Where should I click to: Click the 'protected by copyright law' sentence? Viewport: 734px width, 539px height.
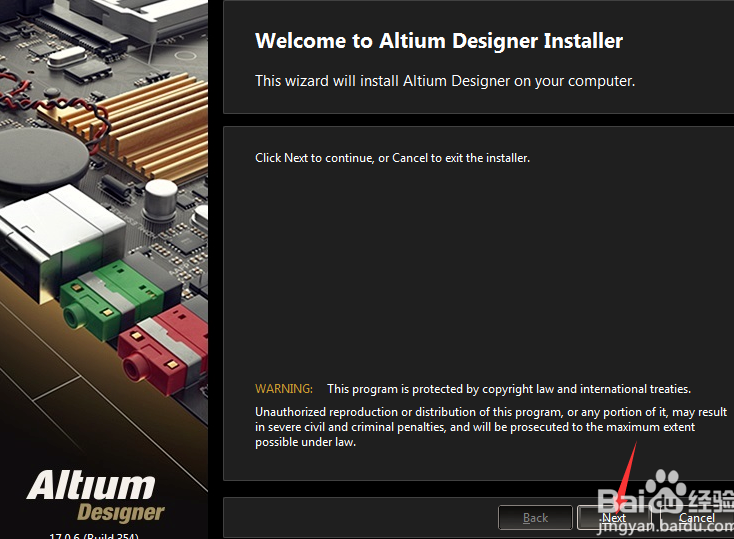[x=509, y=389]
